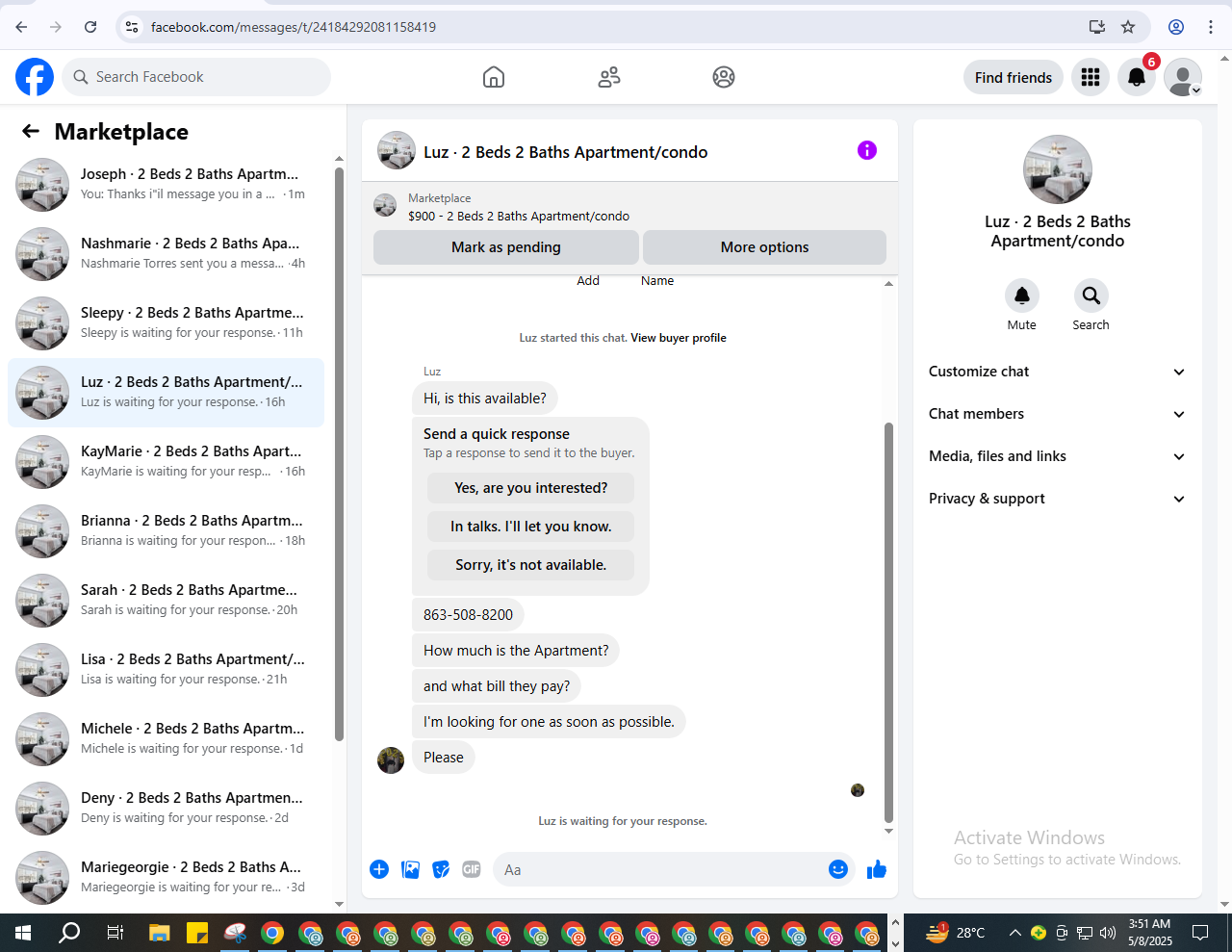
Task: Click the Search Facebook field
Action: click(196, 77)
